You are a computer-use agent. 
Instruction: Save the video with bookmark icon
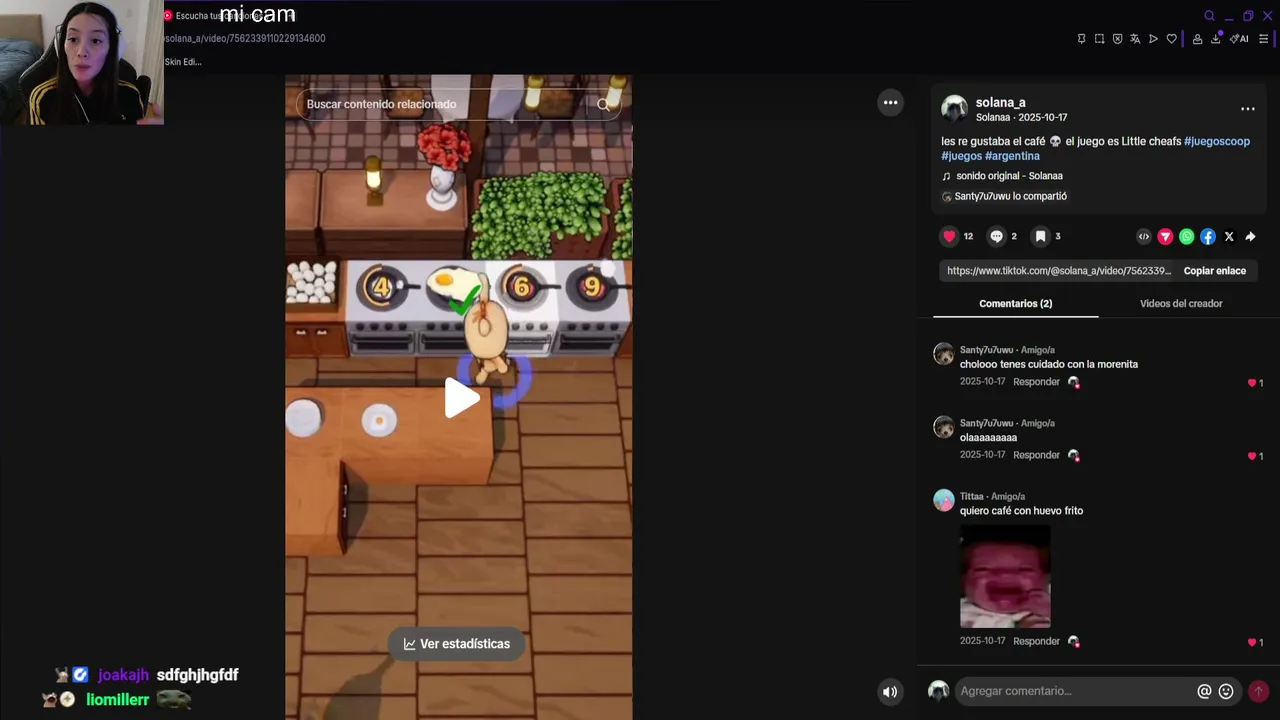1040,236
